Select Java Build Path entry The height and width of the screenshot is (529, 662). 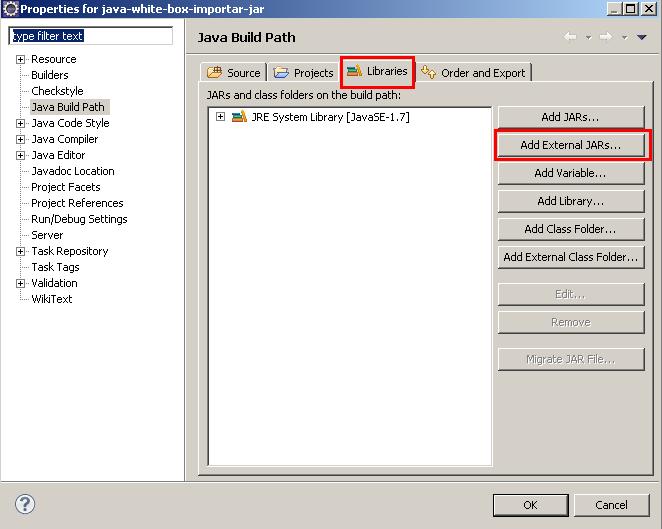(x=68, y=107)
